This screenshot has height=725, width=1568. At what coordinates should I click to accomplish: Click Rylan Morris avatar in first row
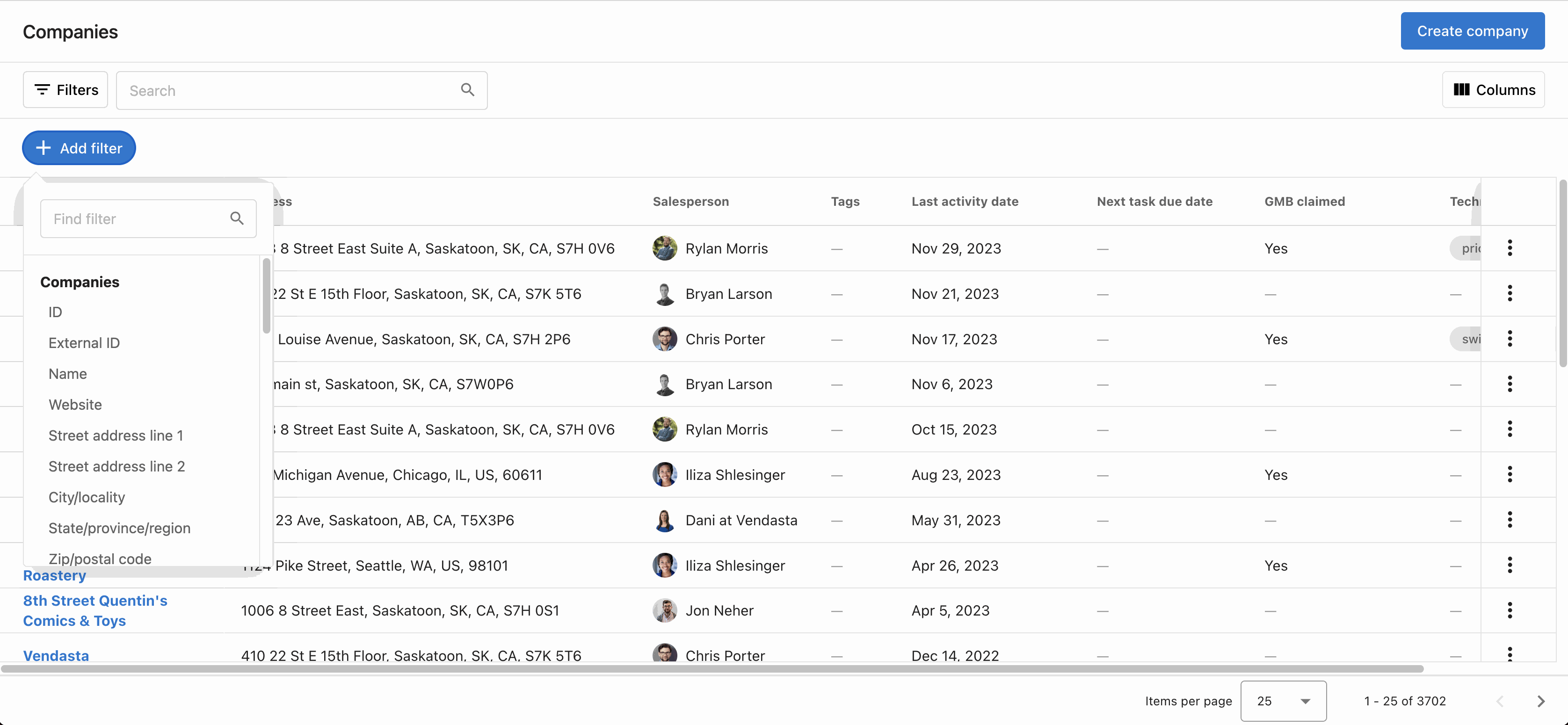(665, 248)
